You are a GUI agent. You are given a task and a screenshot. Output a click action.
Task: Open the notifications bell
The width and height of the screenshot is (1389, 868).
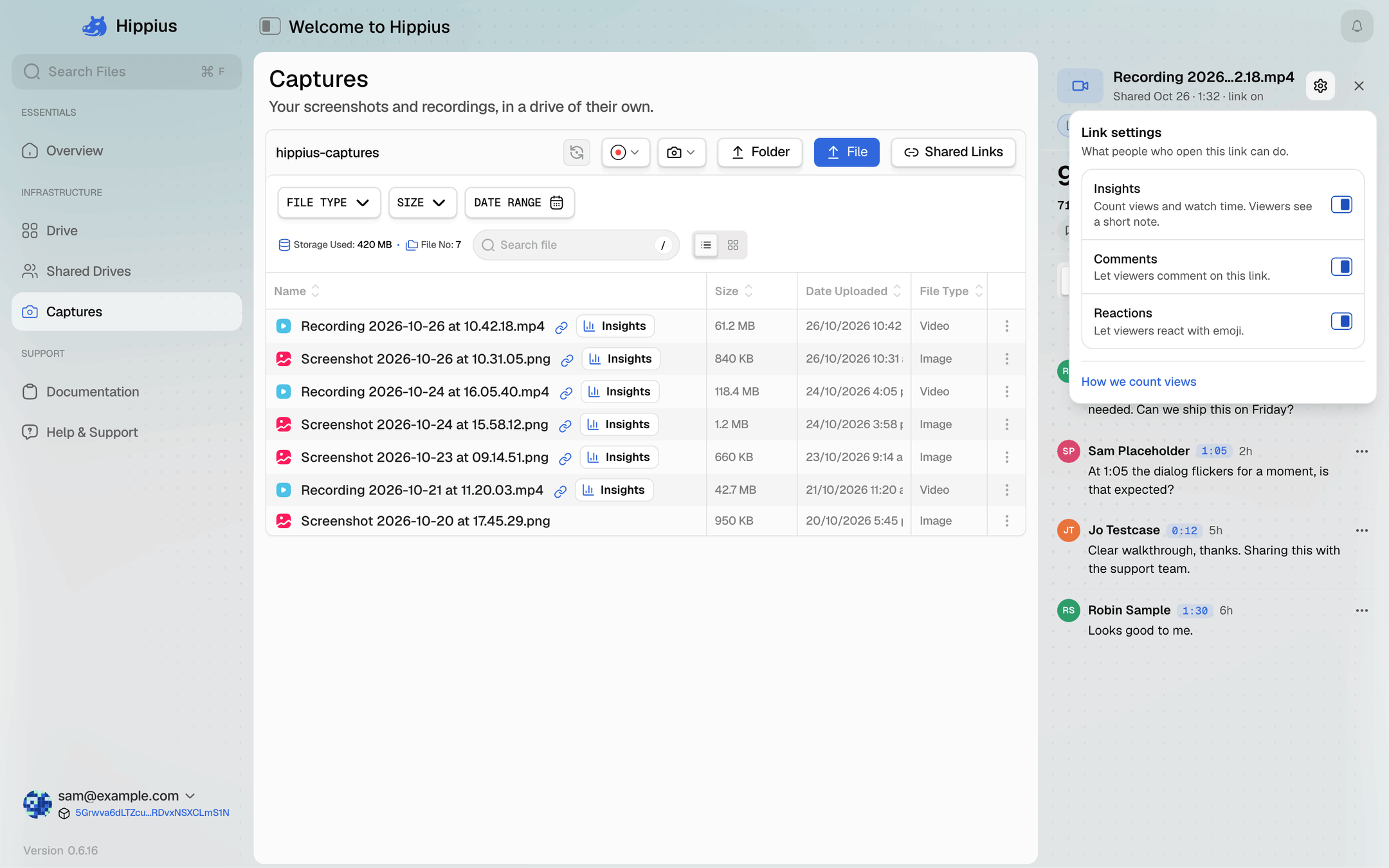tap(1357, 26)
